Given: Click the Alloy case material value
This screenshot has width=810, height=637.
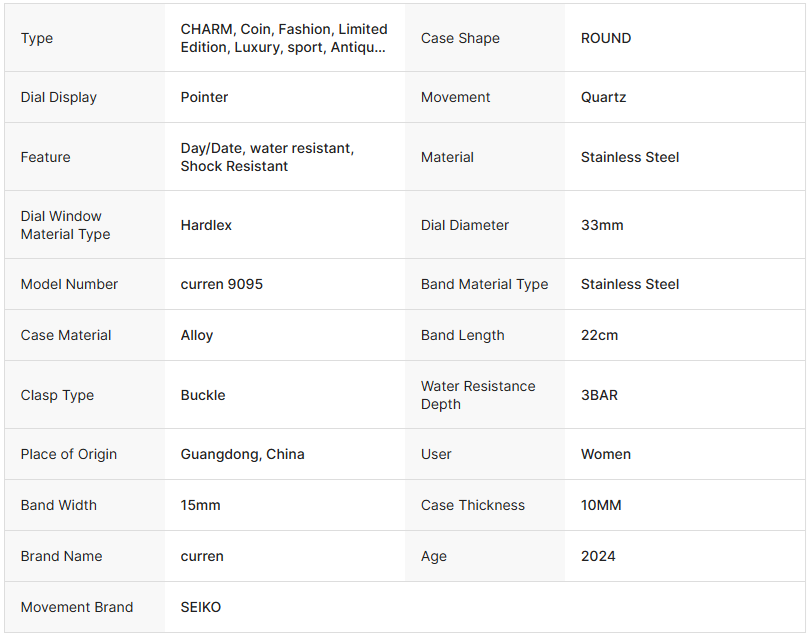Looking at the screenshot, I should [x=197, y=335].
